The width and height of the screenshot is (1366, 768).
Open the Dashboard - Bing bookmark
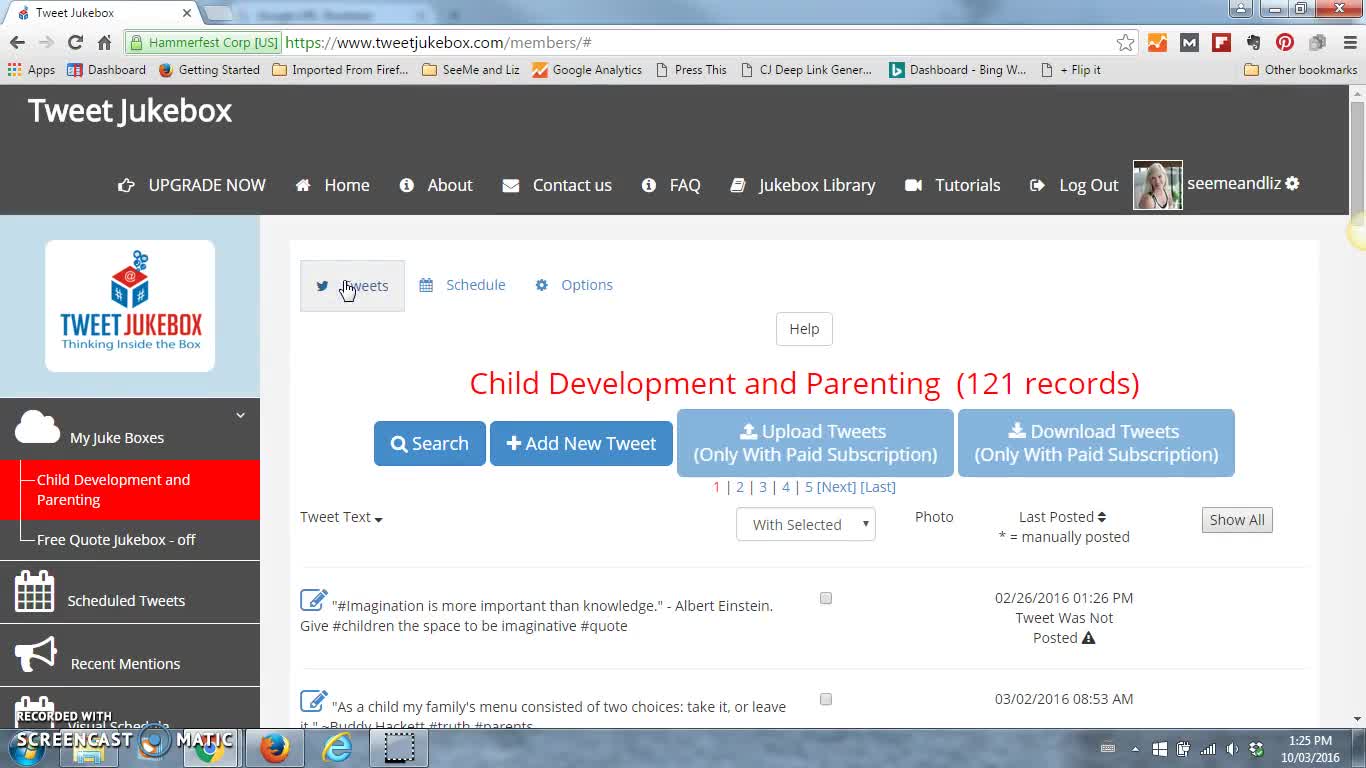point(958,70)
